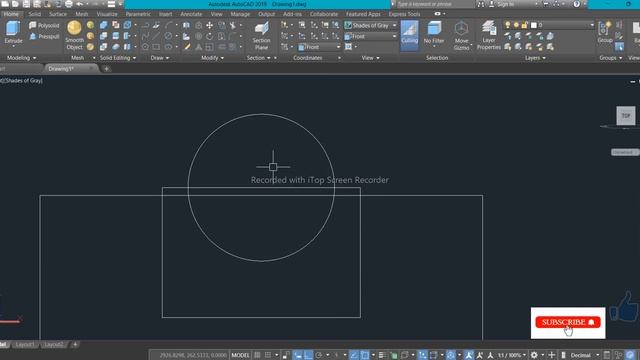640x360 pixels.
Task: Open the Shades of Gray visual style dropdown
Action: coord(371,25)
